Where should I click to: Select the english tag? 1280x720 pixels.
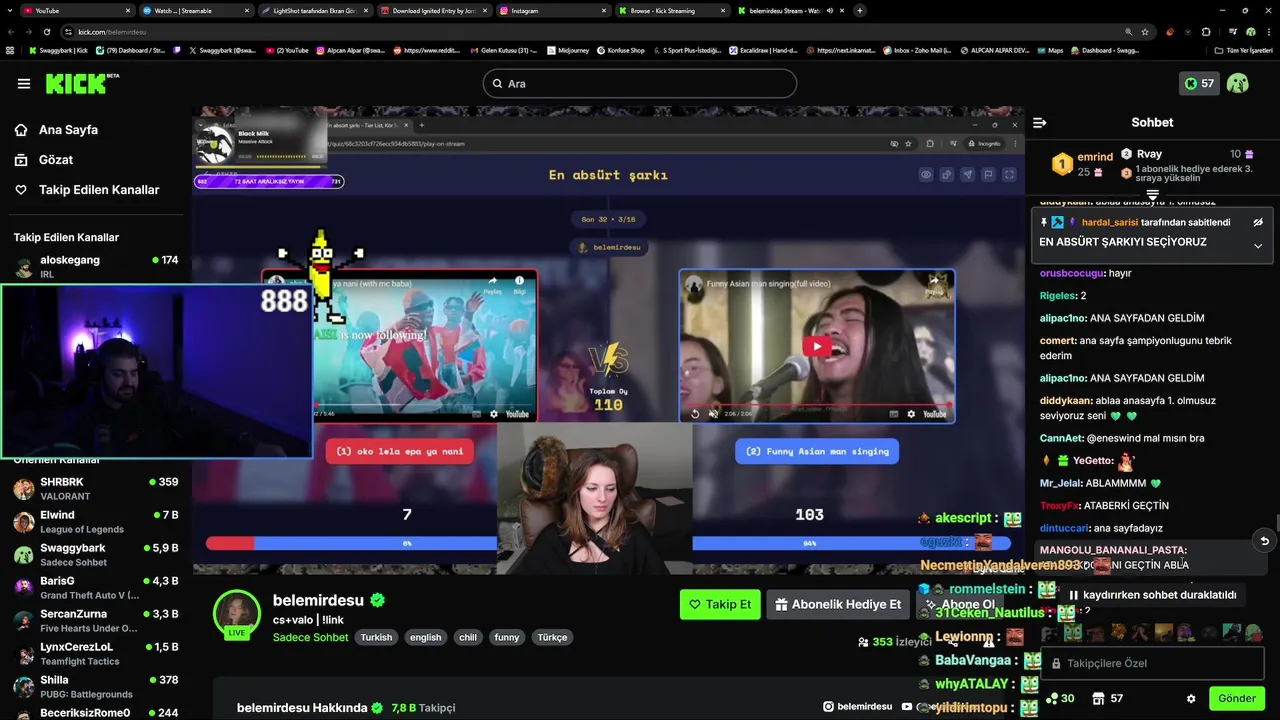[425, 637]
